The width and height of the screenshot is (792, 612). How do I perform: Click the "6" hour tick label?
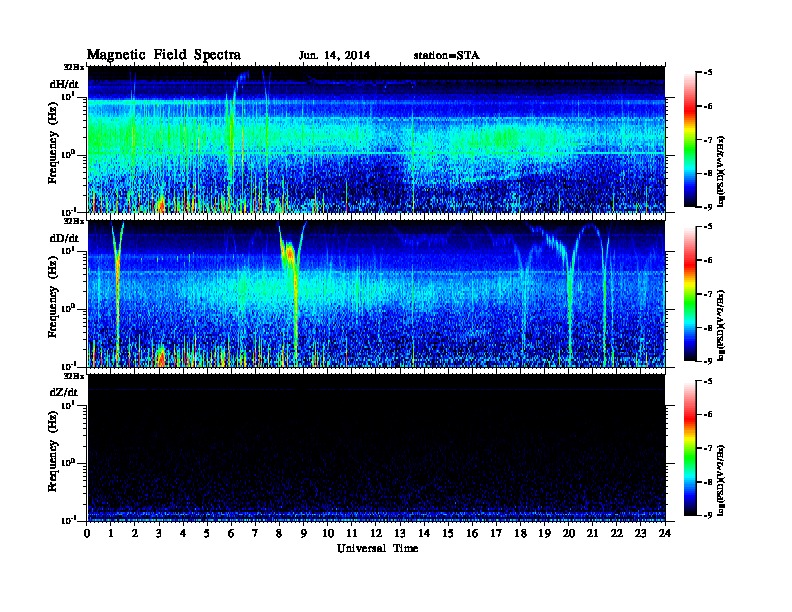(232, 533)
